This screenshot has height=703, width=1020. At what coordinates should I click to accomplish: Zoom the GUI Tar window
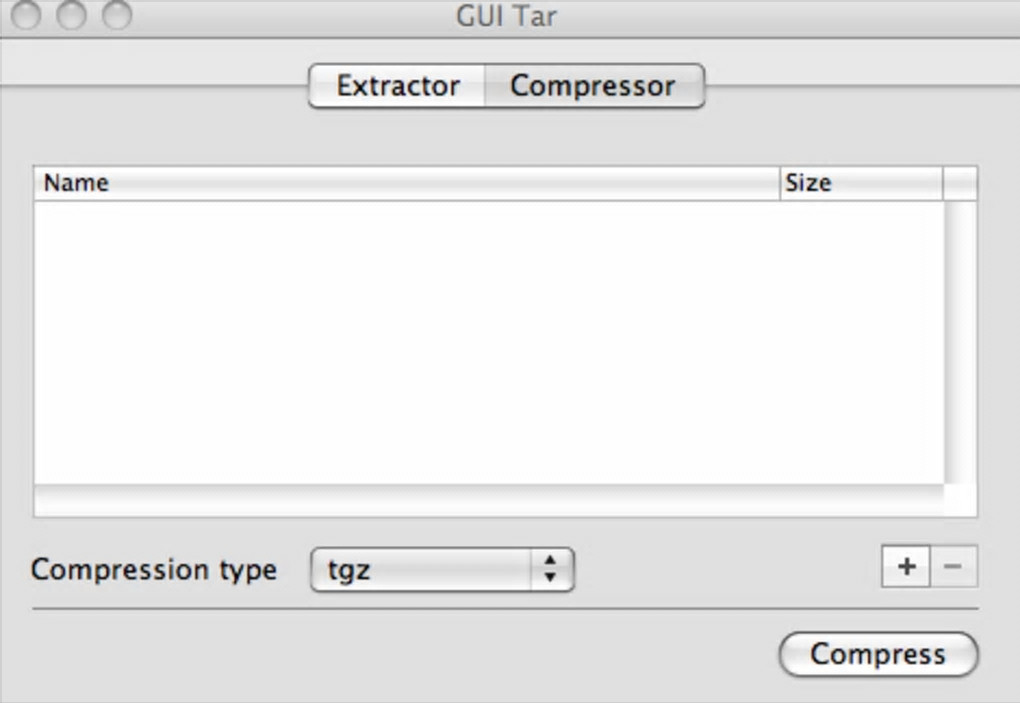coord(117,15)
